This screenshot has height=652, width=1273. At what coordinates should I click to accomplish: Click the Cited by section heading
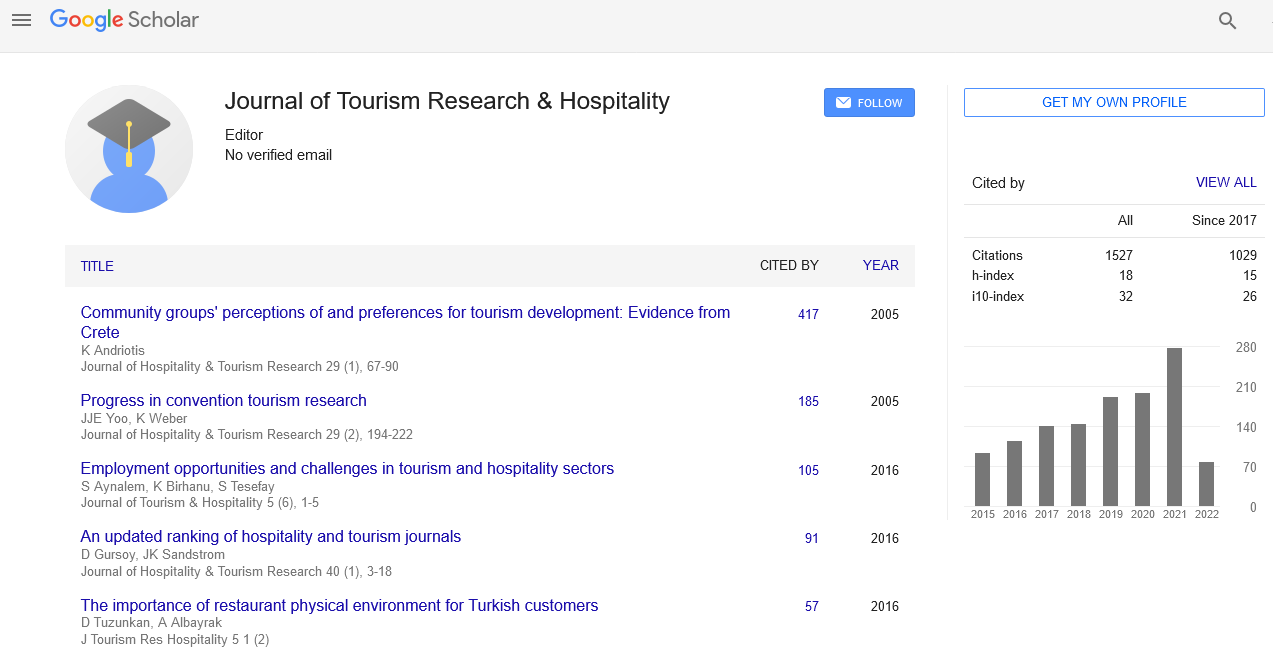pyautogui.click(x=998, y=183)
